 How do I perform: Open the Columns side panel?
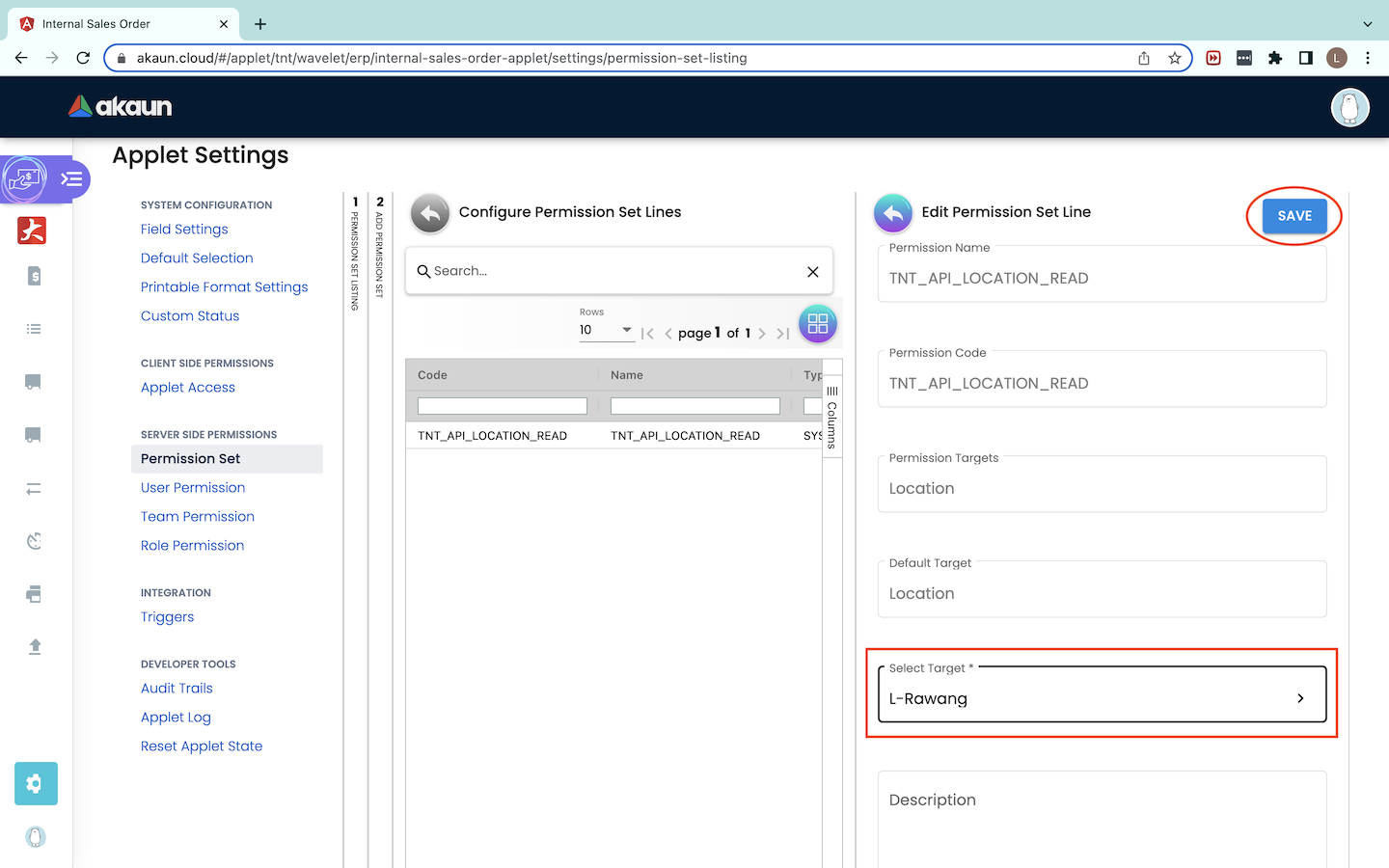pos(831,417)
